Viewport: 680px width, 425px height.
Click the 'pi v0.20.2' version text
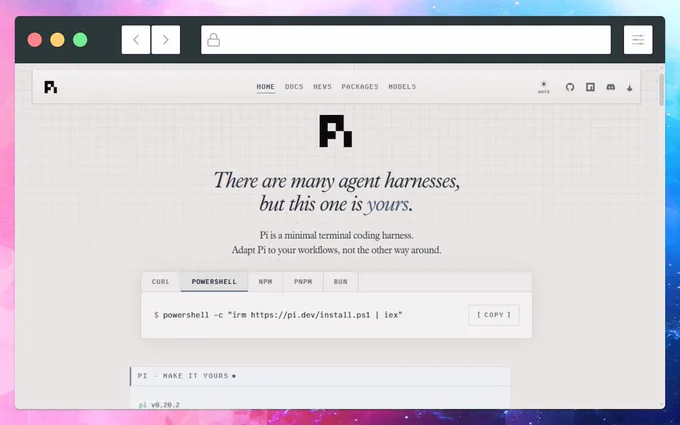click(x=159, y=405)
